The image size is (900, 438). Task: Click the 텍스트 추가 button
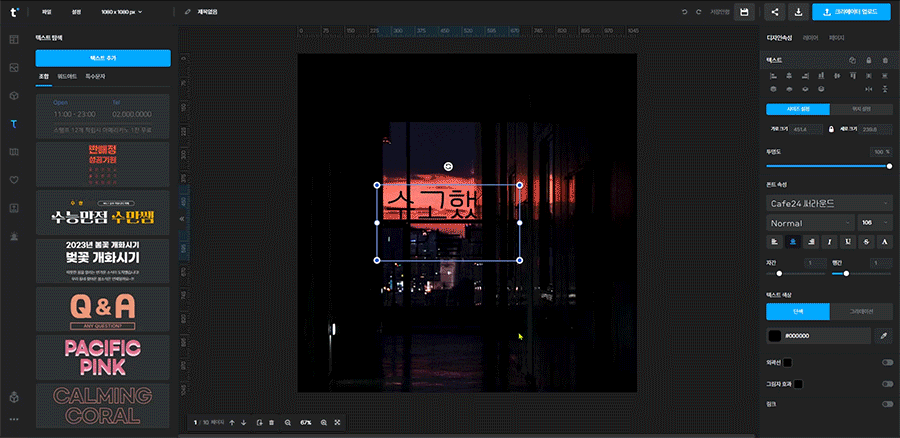click(x=103, y=59)
